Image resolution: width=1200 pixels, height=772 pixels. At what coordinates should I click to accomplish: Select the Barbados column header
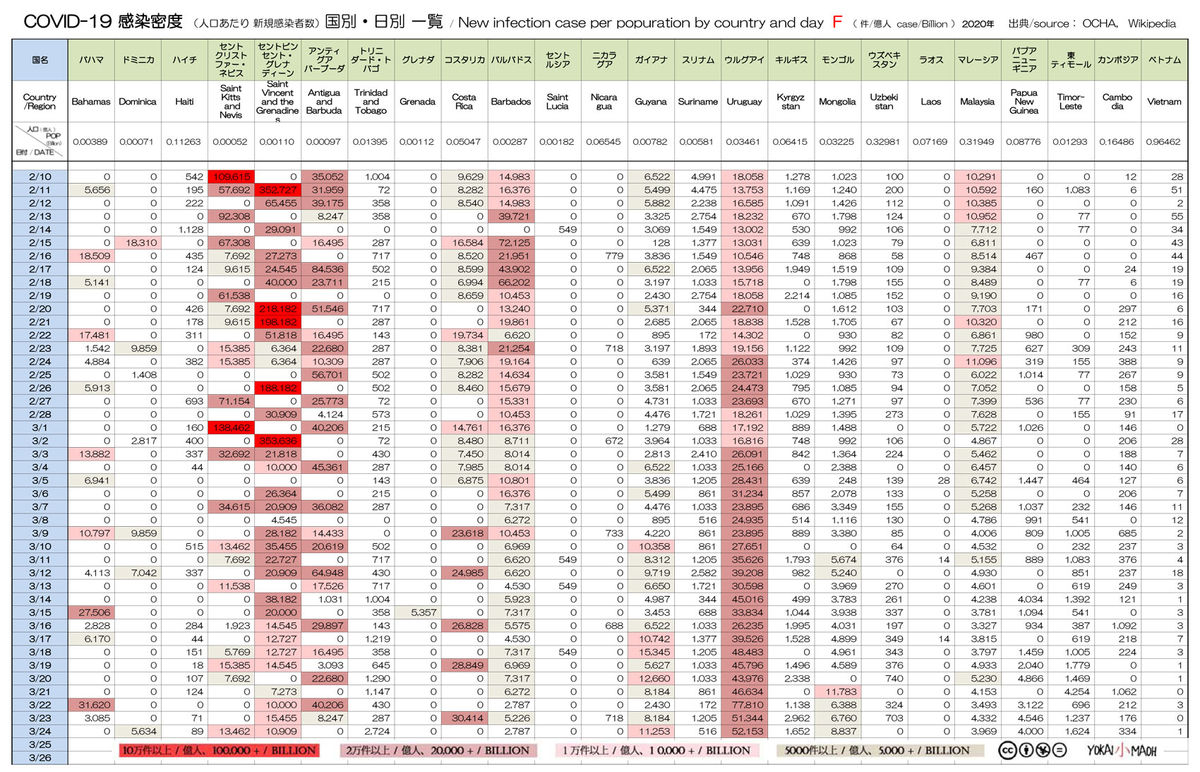(510, 102)
